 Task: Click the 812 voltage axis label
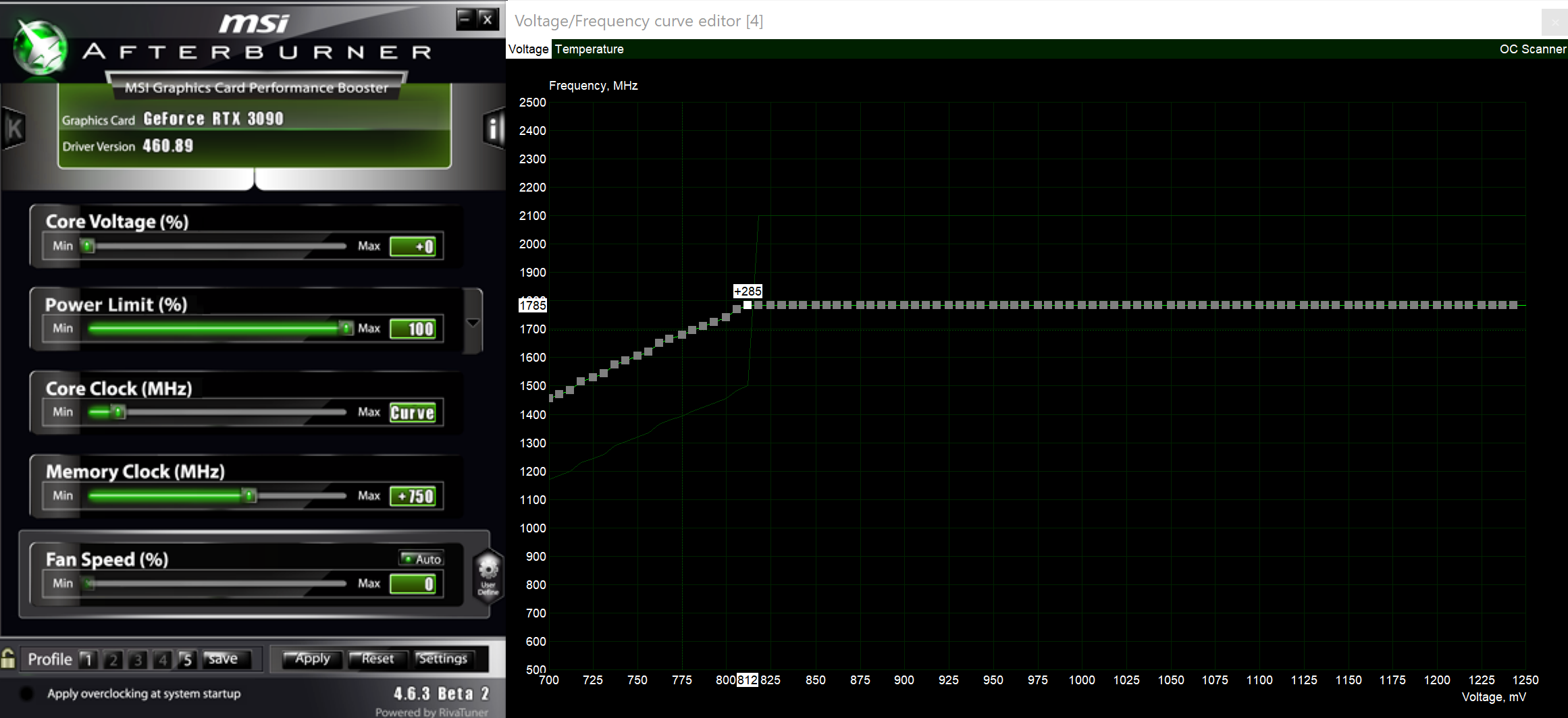click(x=748, y=680)
